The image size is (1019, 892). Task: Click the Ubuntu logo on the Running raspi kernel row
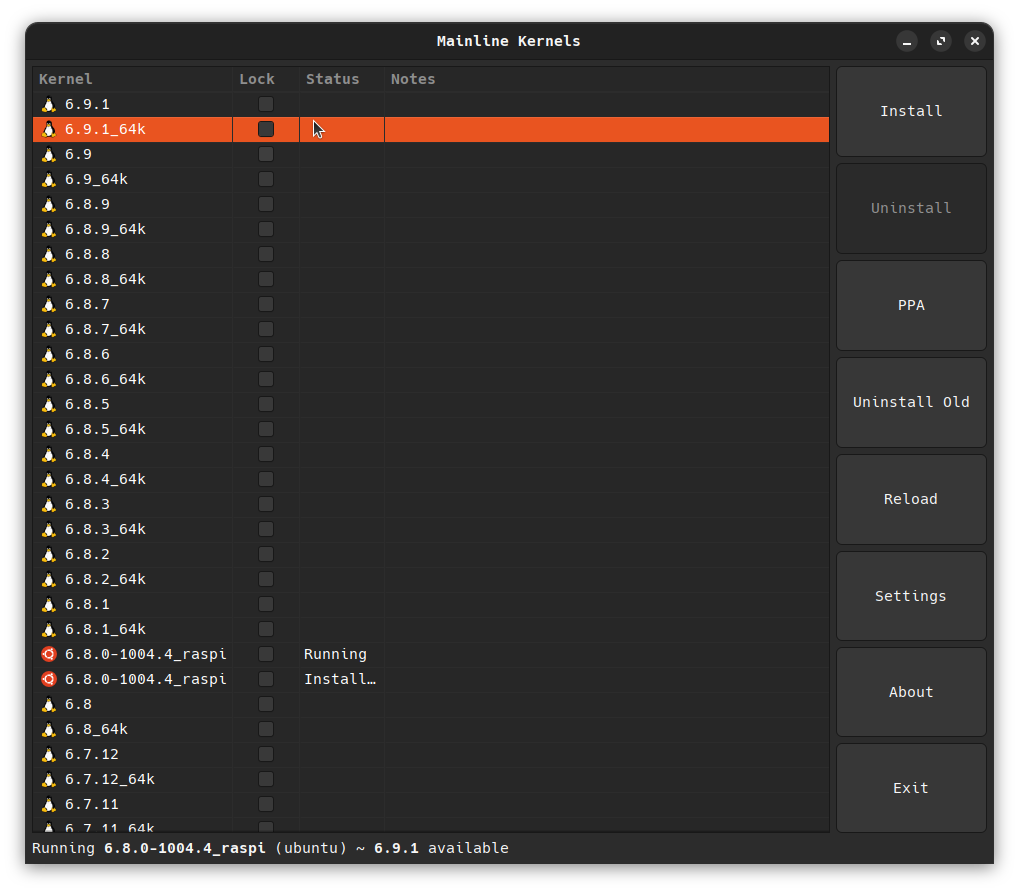(x=49, y=654)
